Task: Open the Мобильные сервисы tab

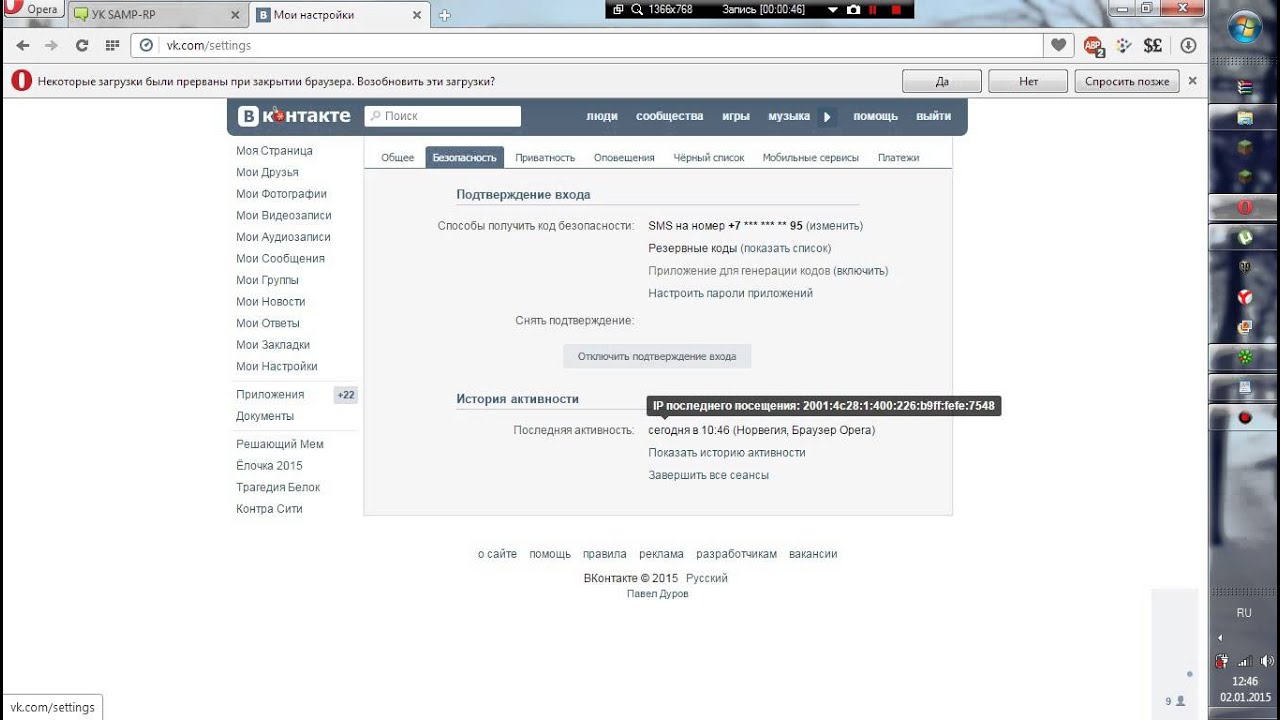Action: pyautogui.click(x=811, y=157)
